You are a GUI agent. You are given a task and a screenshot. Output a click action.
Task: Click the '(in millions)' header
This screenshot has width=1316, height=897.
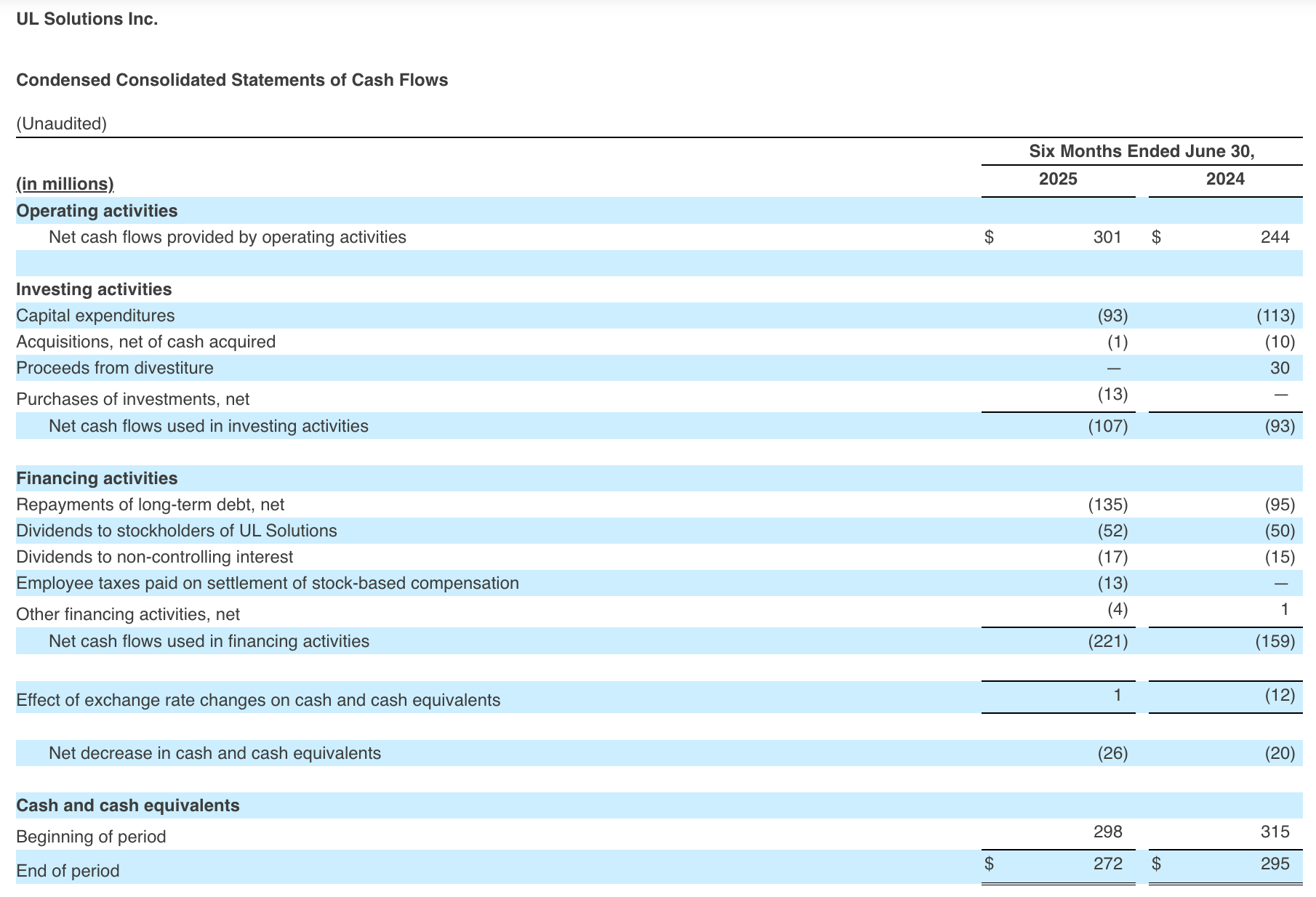pos(65,184)
